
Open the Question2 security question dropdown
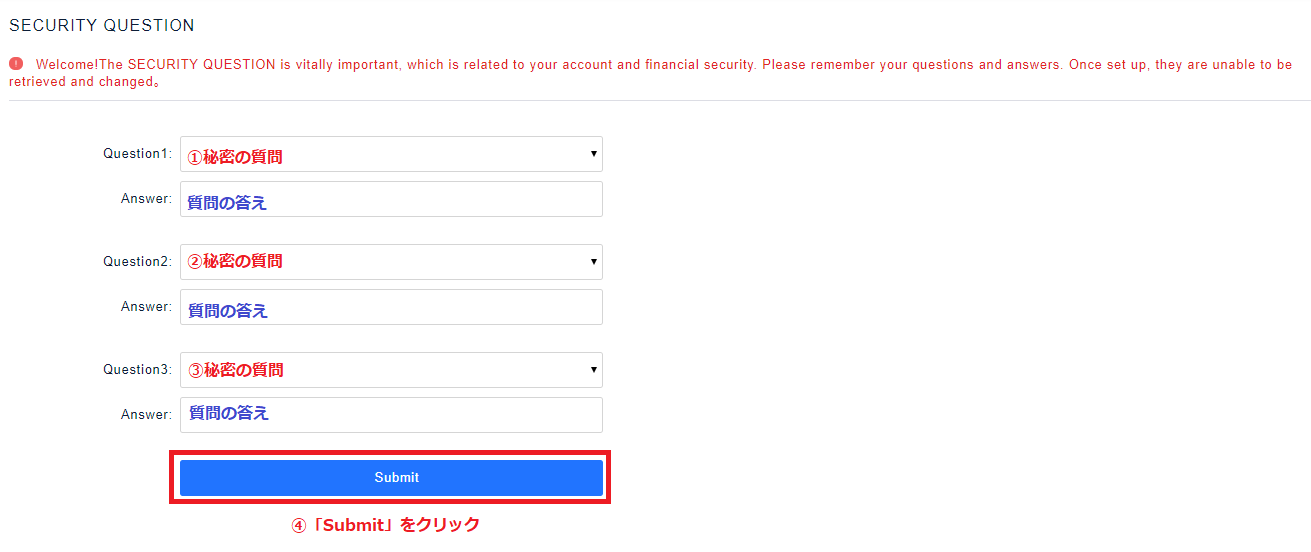tap(391, 262)
